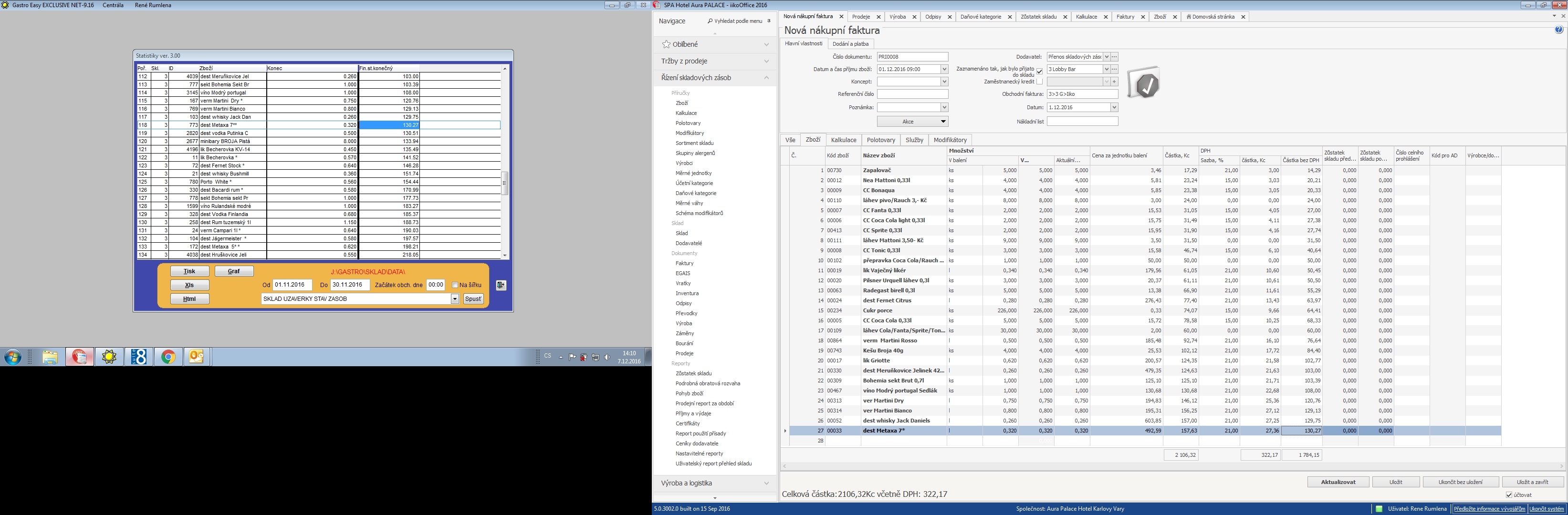This screenshot has height=515, width=1568.
Task: Click the volume speaker tray icon
Action: [607, 358]
